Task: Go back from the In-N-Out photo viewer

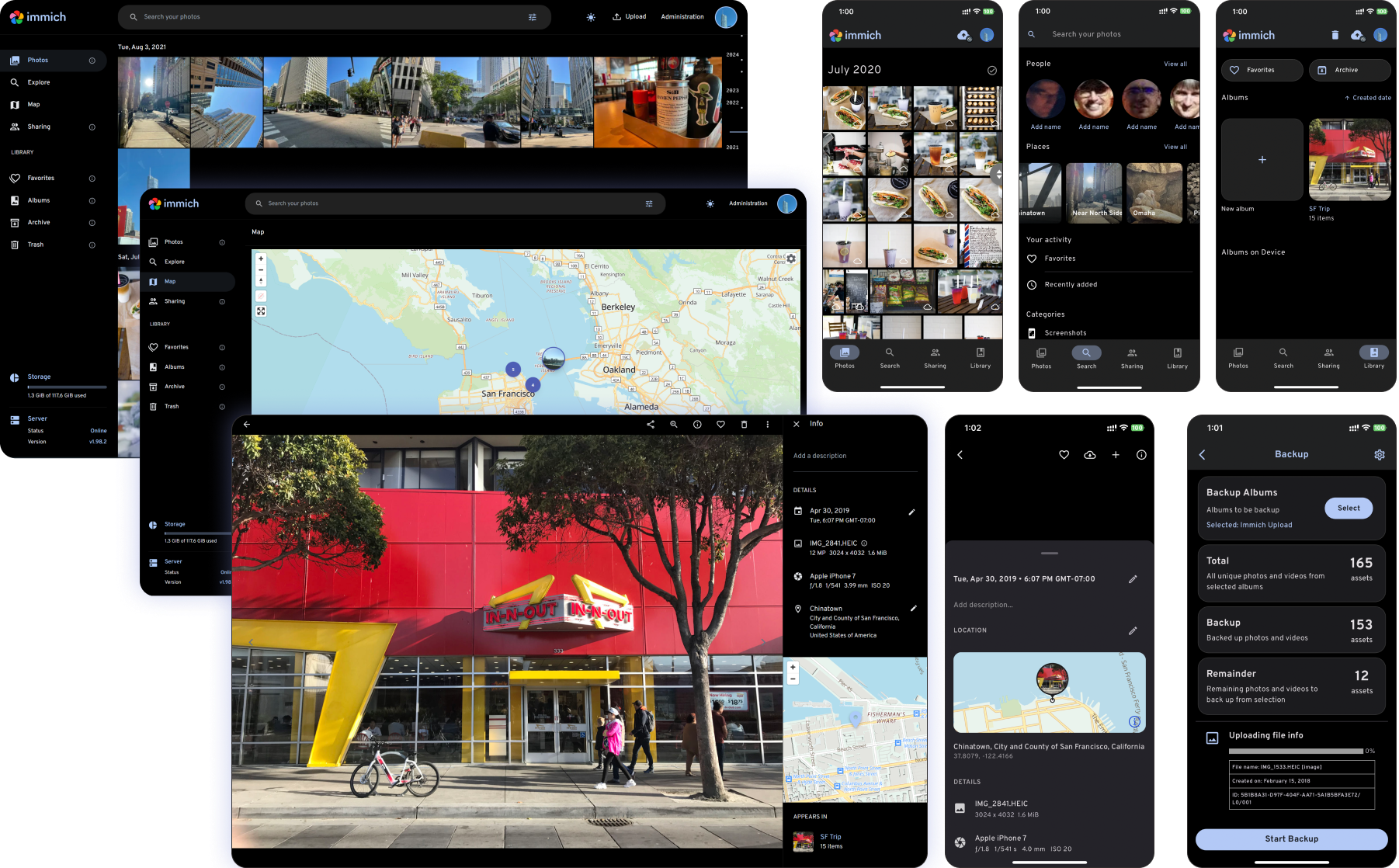Action: 247,425
